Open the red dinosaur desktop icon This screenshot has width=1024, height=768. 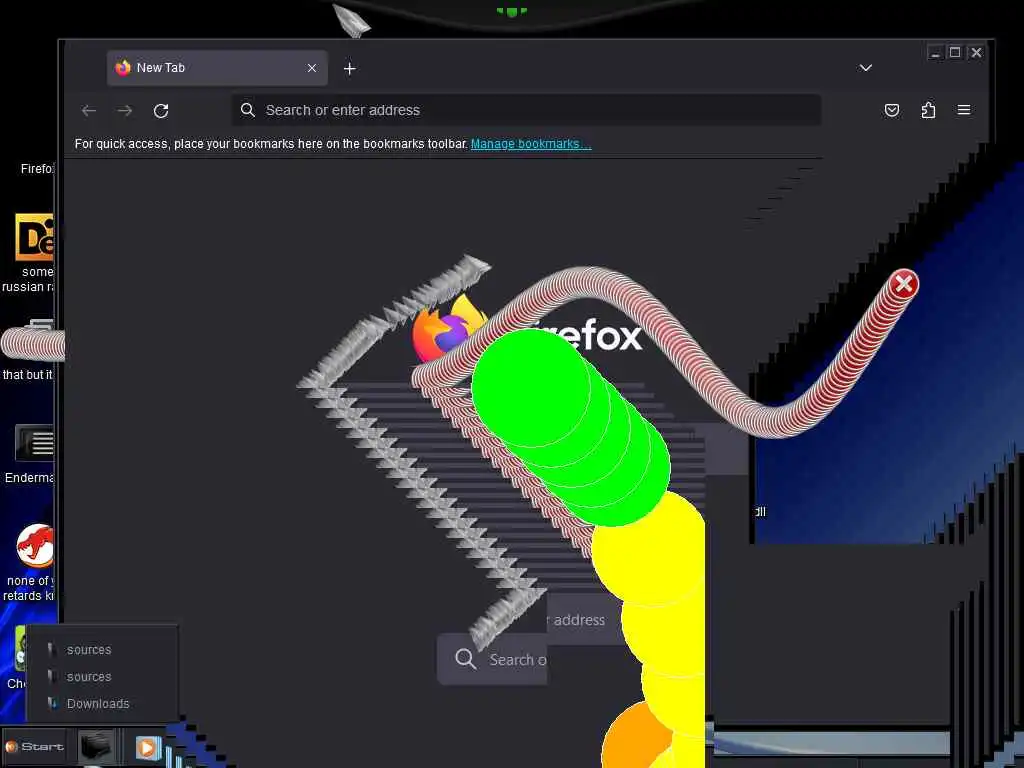pos(34,546)
